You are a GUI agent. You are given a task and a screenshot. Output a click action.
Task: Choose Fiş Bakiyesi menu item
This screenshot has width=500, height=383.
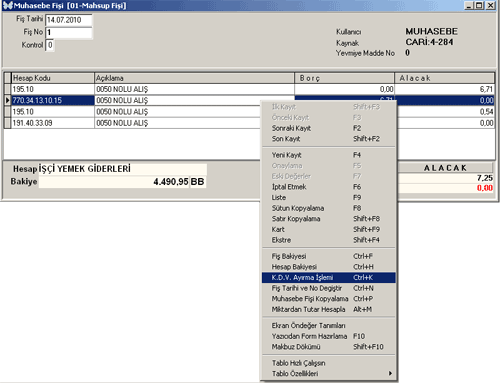click(x=328, y=256)
